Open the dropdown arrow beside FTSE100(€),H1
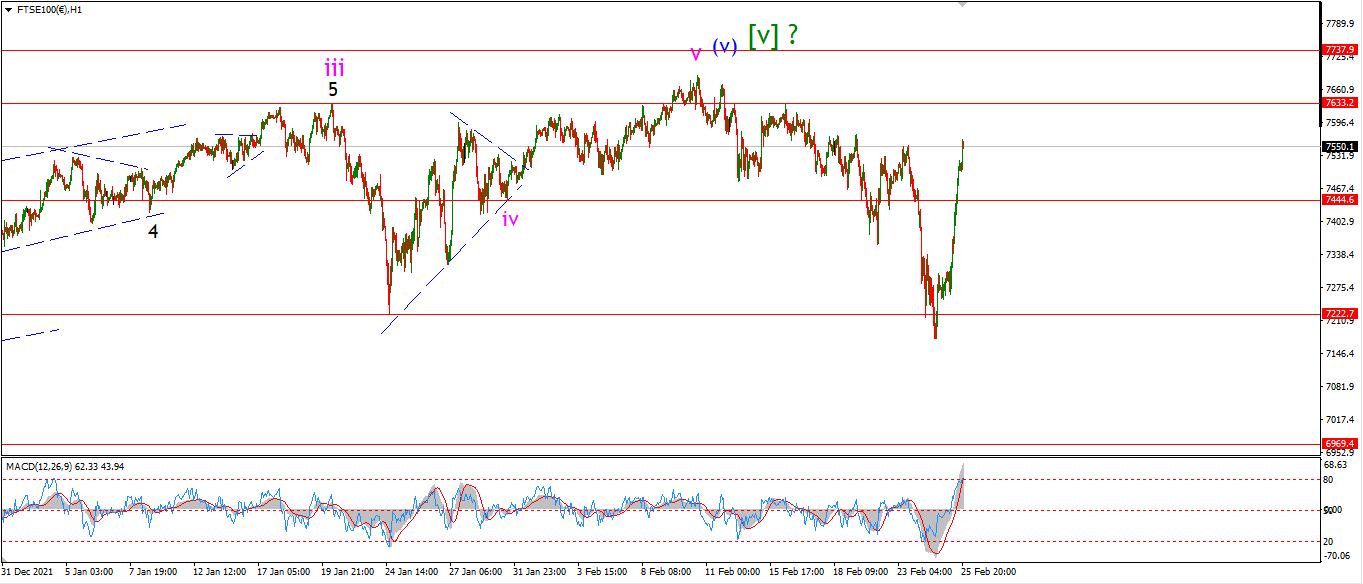 click(6, 8)
